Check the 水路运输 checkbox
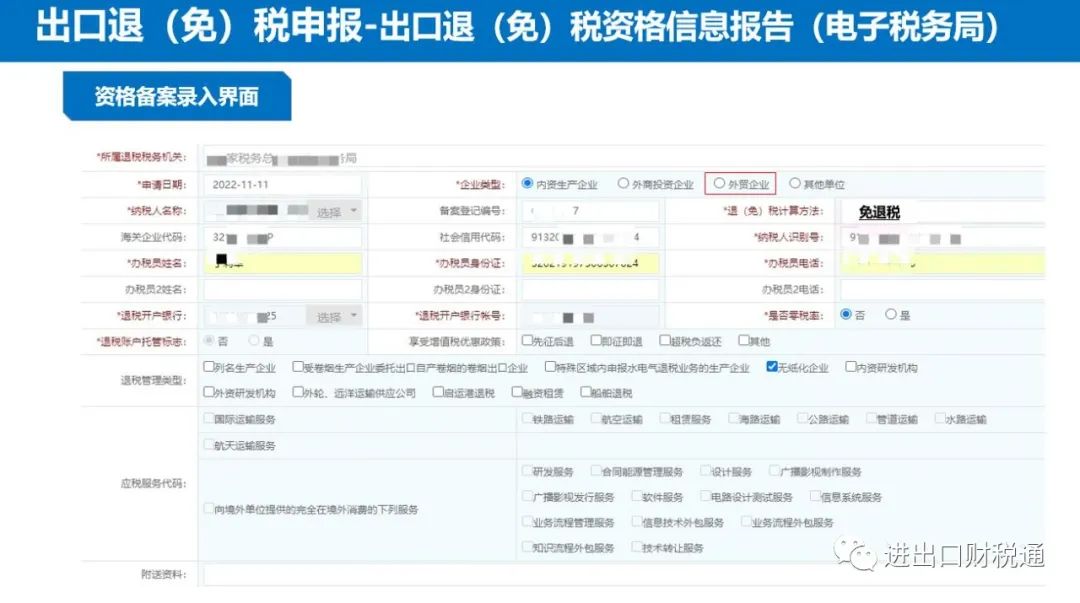Viewport: 1080px width, 603px height. (940, 418)
